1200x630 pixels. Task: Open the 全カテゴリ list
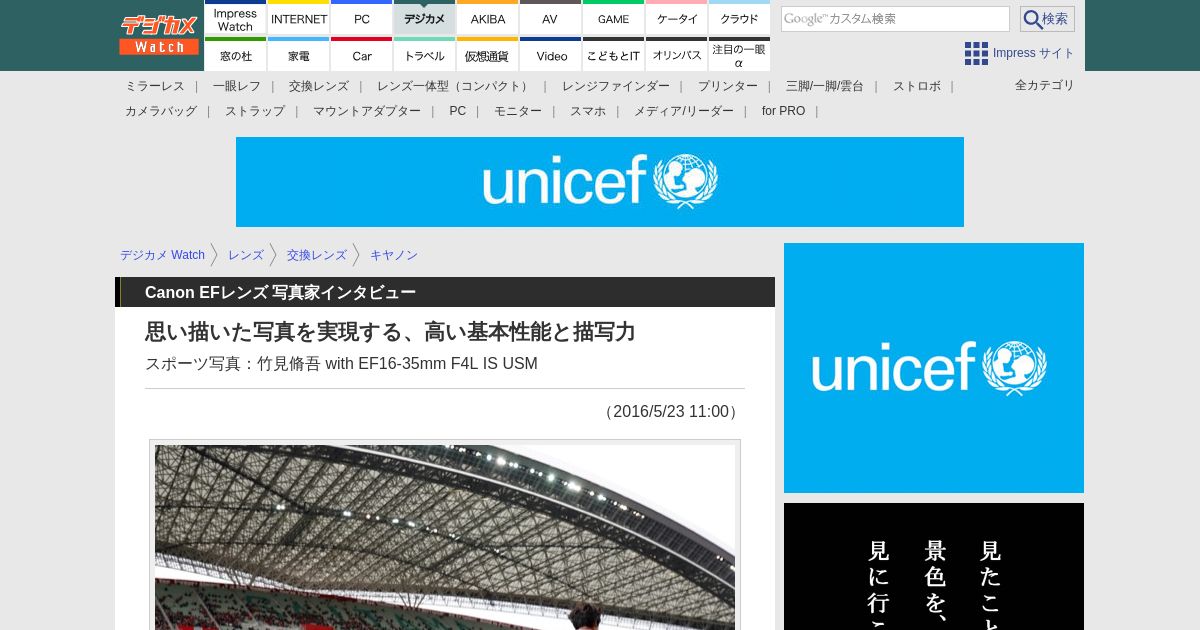coord(1045,85)
